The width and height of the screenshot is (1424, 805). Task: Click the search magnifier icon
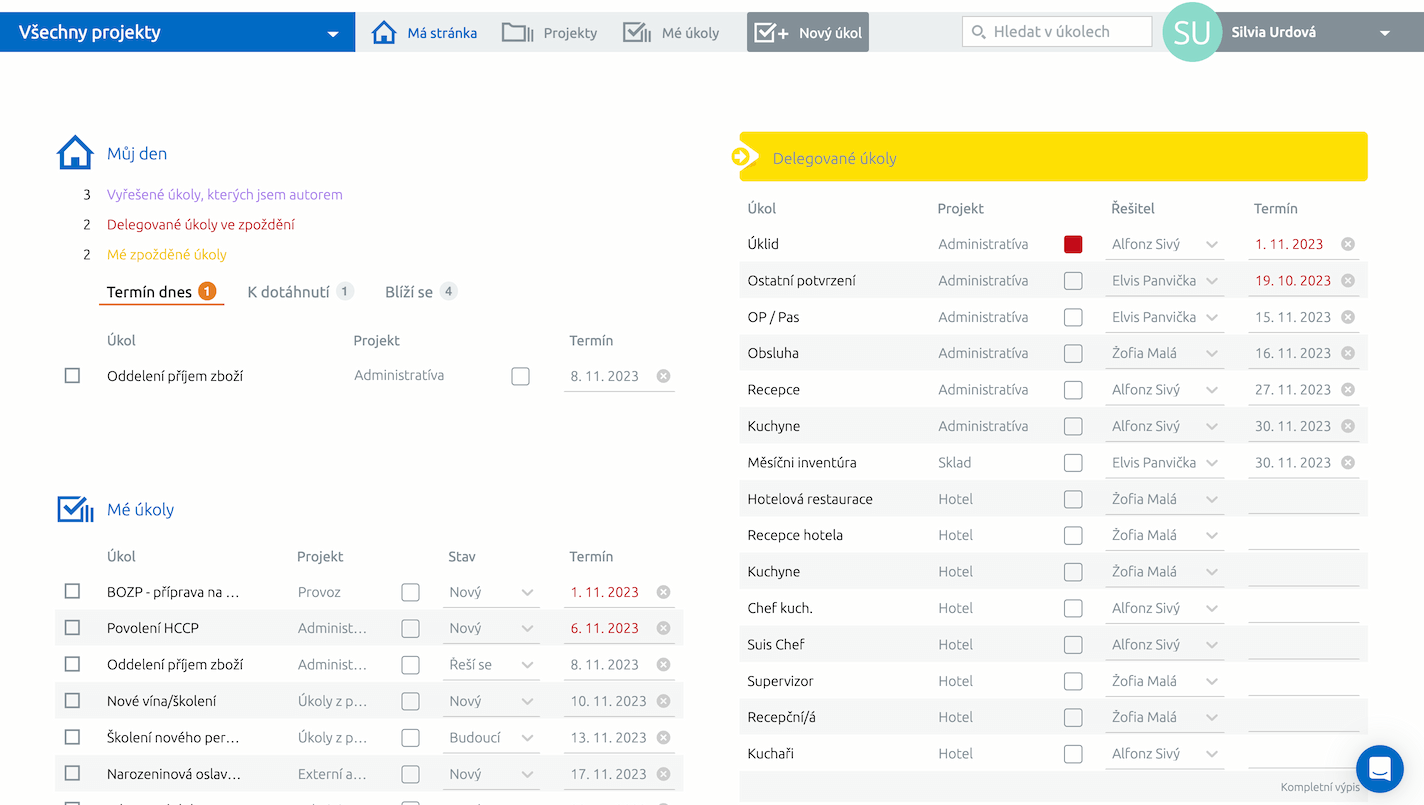pyautogui.click(x=979, y=32)
